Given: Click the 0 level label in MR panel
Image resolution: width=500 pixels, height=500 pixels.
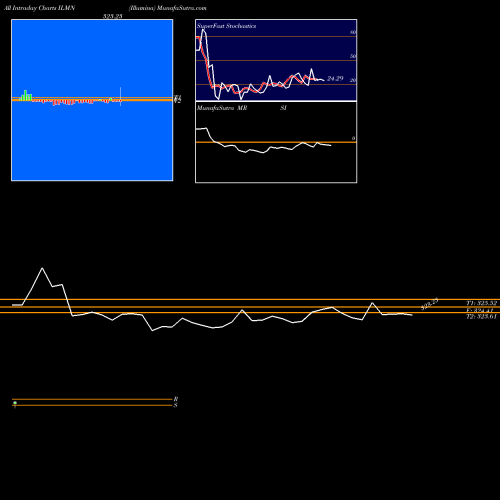Looking at the screenshot, I should 353,138.
